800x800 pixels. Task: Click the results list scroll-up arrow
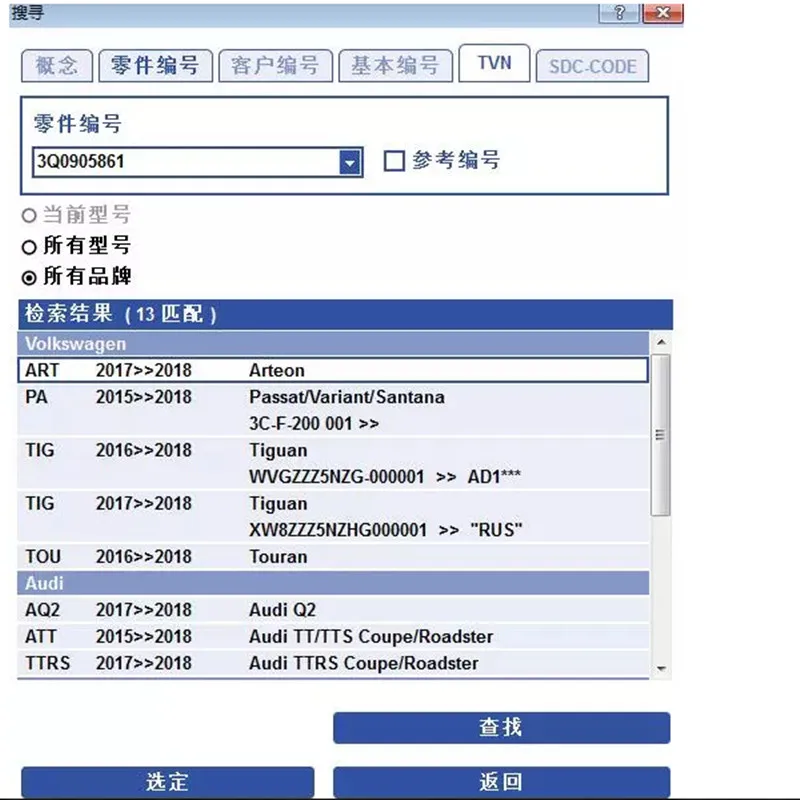661,342
